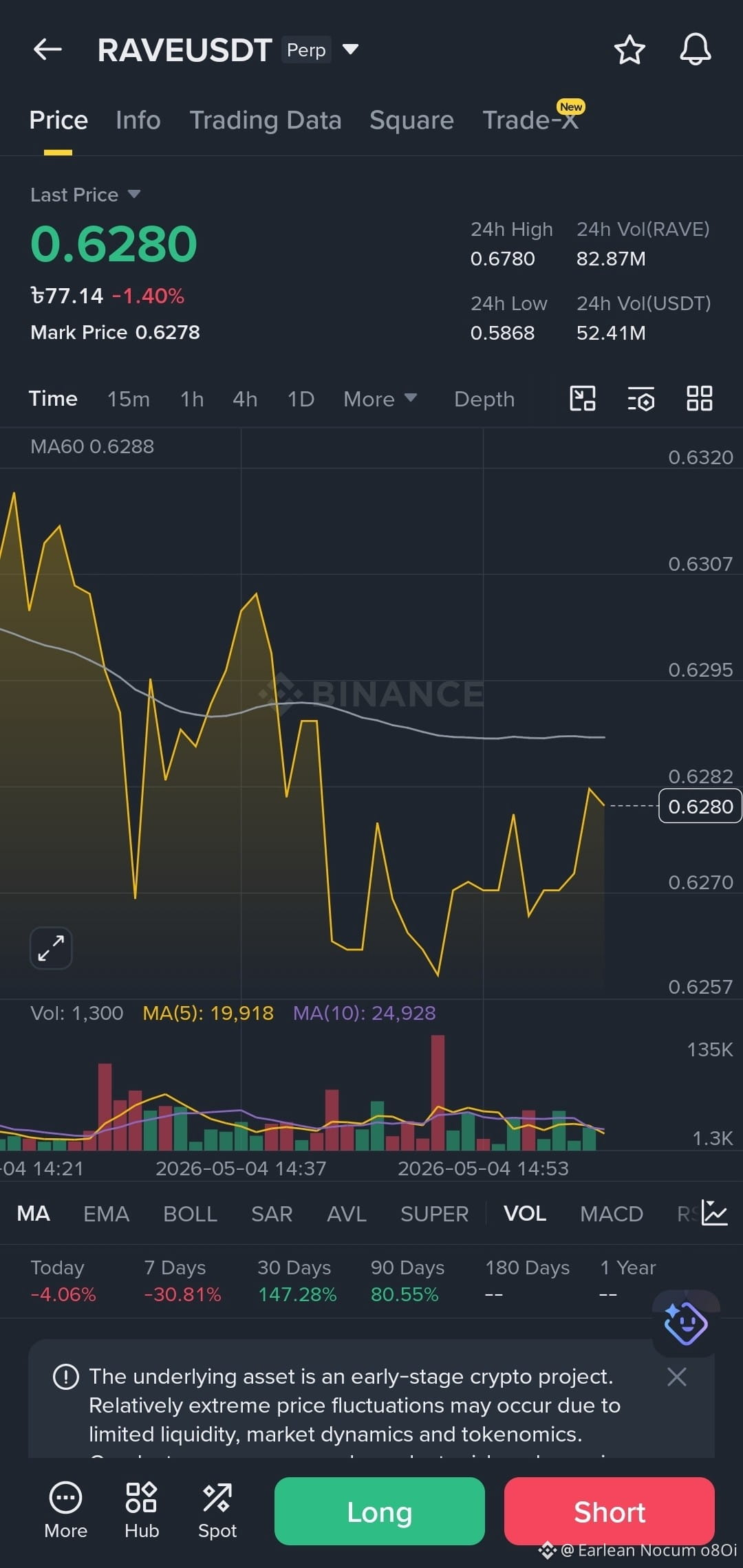
Task: Toggle the MA indicator
Action: point(33,1214)
